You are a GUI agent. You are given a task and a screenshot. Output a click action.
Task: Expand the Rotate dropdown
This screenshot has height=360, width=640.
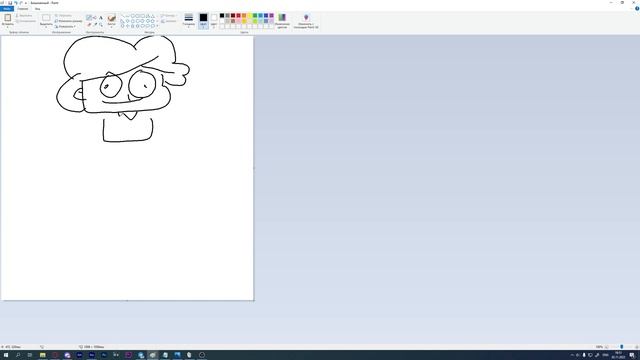(x=66, y=27)
